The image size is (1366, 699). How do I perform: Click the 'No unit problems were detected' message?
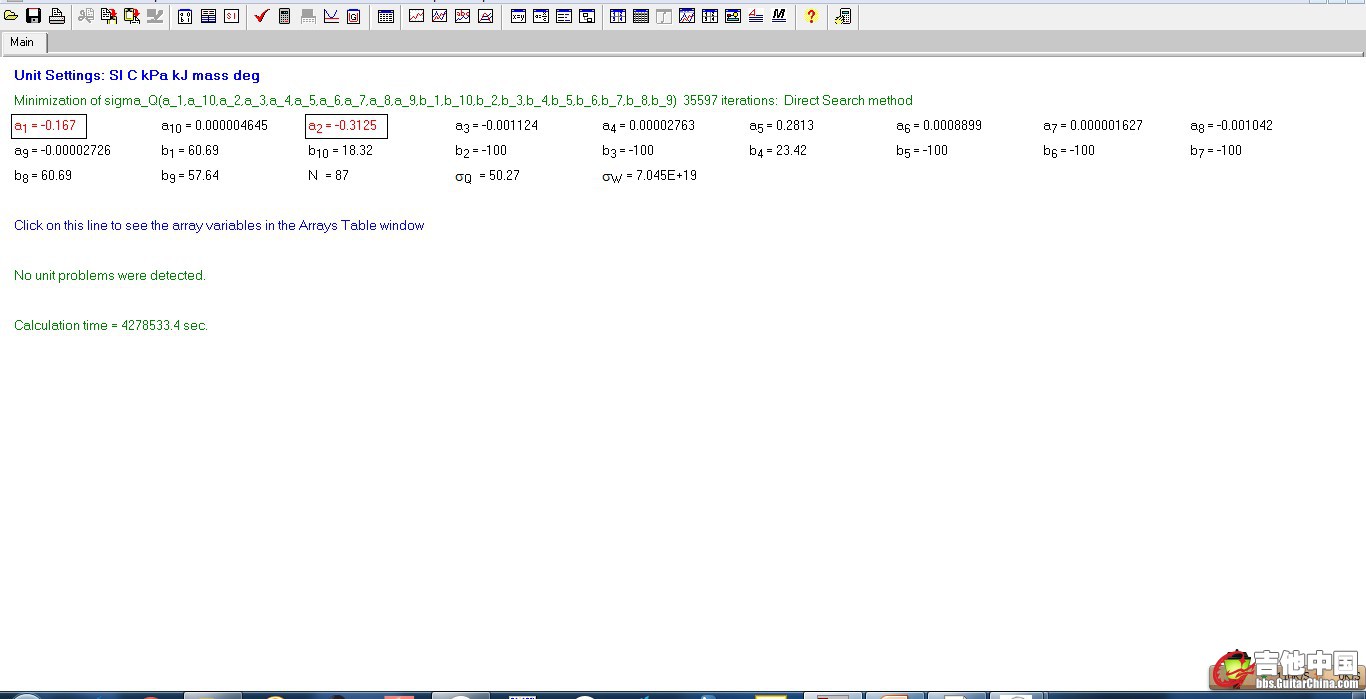click(x=110, y=275)
